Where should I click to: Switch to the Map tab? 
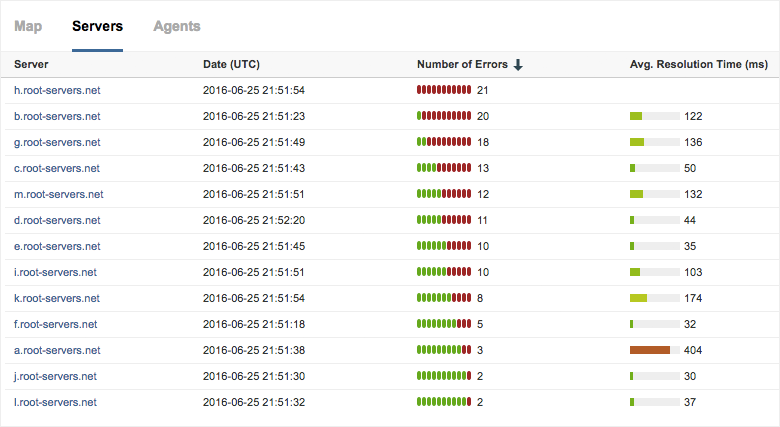click(28, 27)
